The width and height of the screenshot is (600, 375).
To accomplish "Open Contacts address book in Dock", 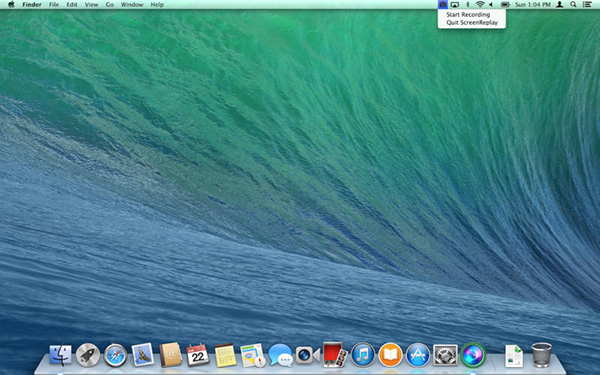I will pos(170,355).
